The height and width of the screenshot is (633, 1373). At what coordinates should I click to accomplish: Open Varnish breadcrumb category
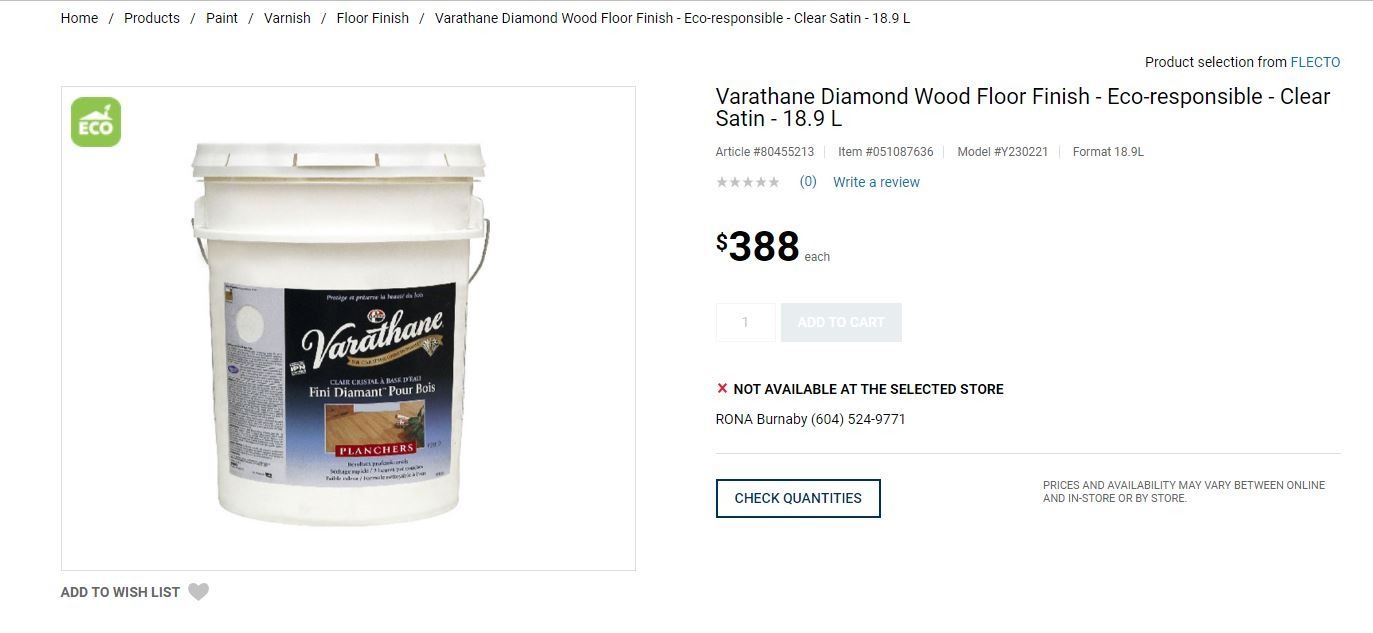(287, 18)
